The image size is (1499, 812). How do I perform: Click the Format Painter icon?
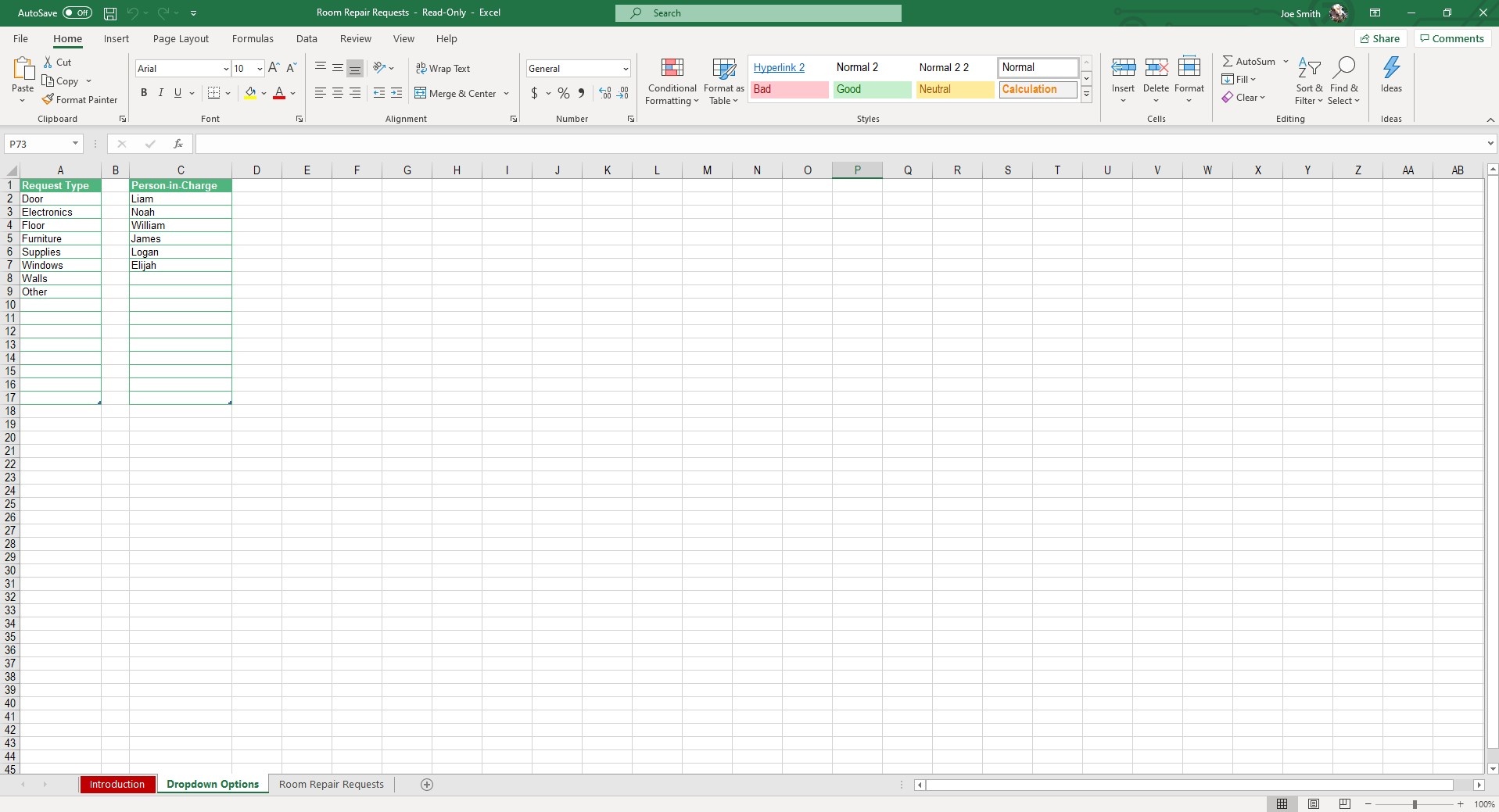point(48,99)
